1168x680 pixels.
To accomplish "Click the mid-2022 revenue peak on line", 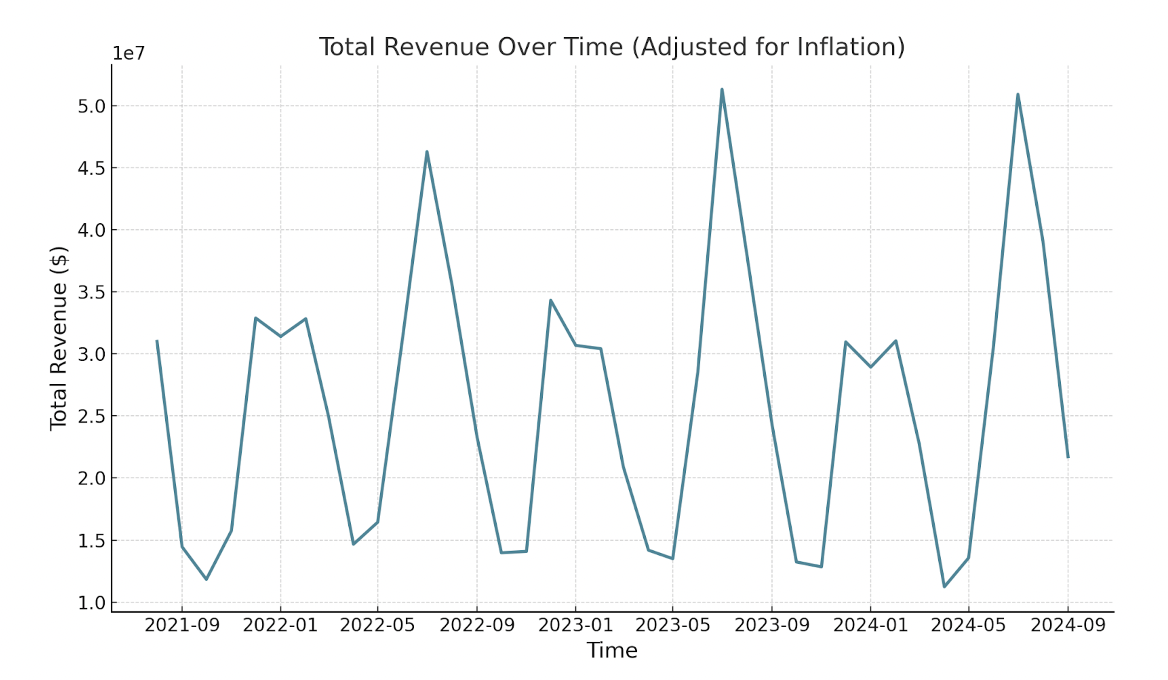I will point(427,152).
